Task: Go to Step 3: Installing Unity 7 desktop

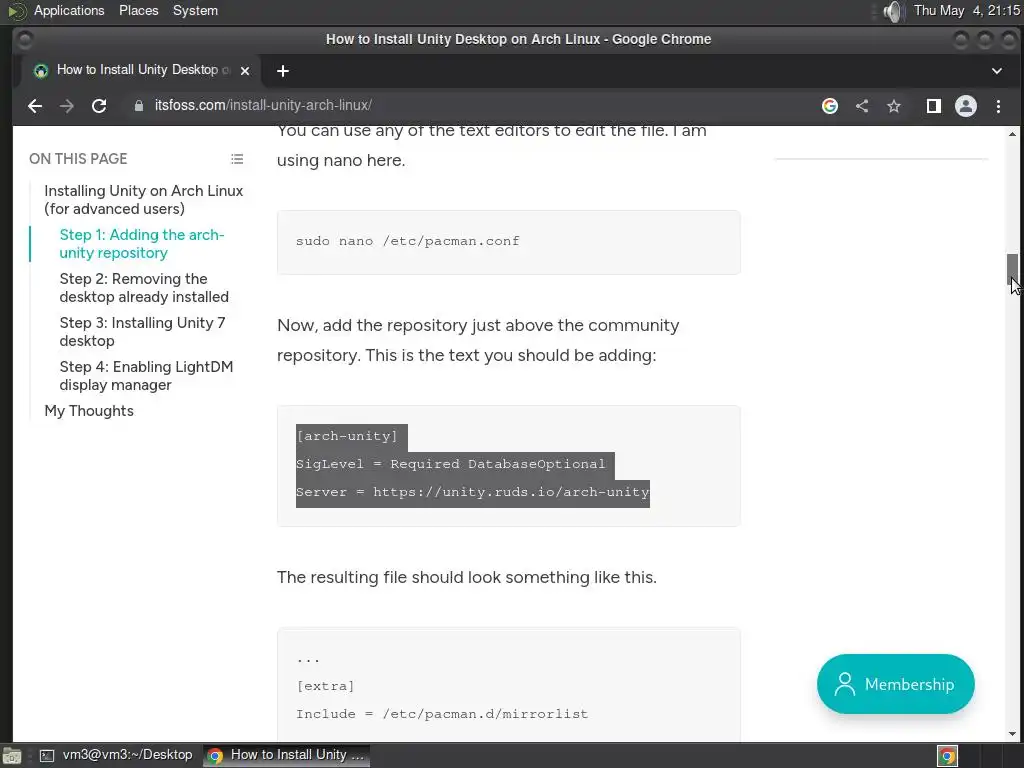Action: tap(142, 332)
